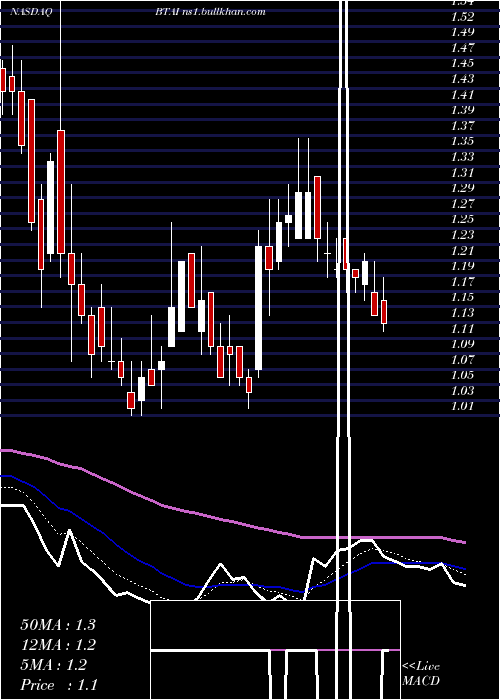Click the 1.27 price axis label
This screenshot has width=500, height=700.
click(x=462, y=204)
